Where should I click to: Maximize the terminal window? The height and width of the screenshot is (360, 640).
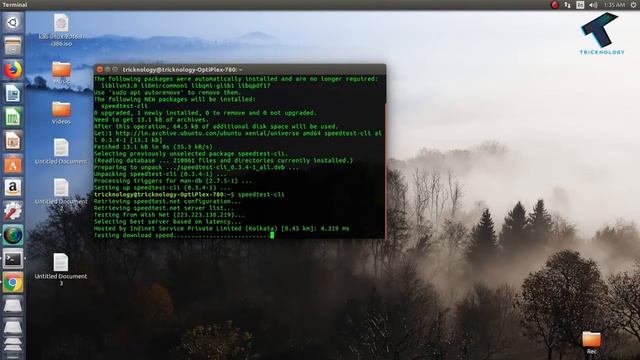(115, 70)
